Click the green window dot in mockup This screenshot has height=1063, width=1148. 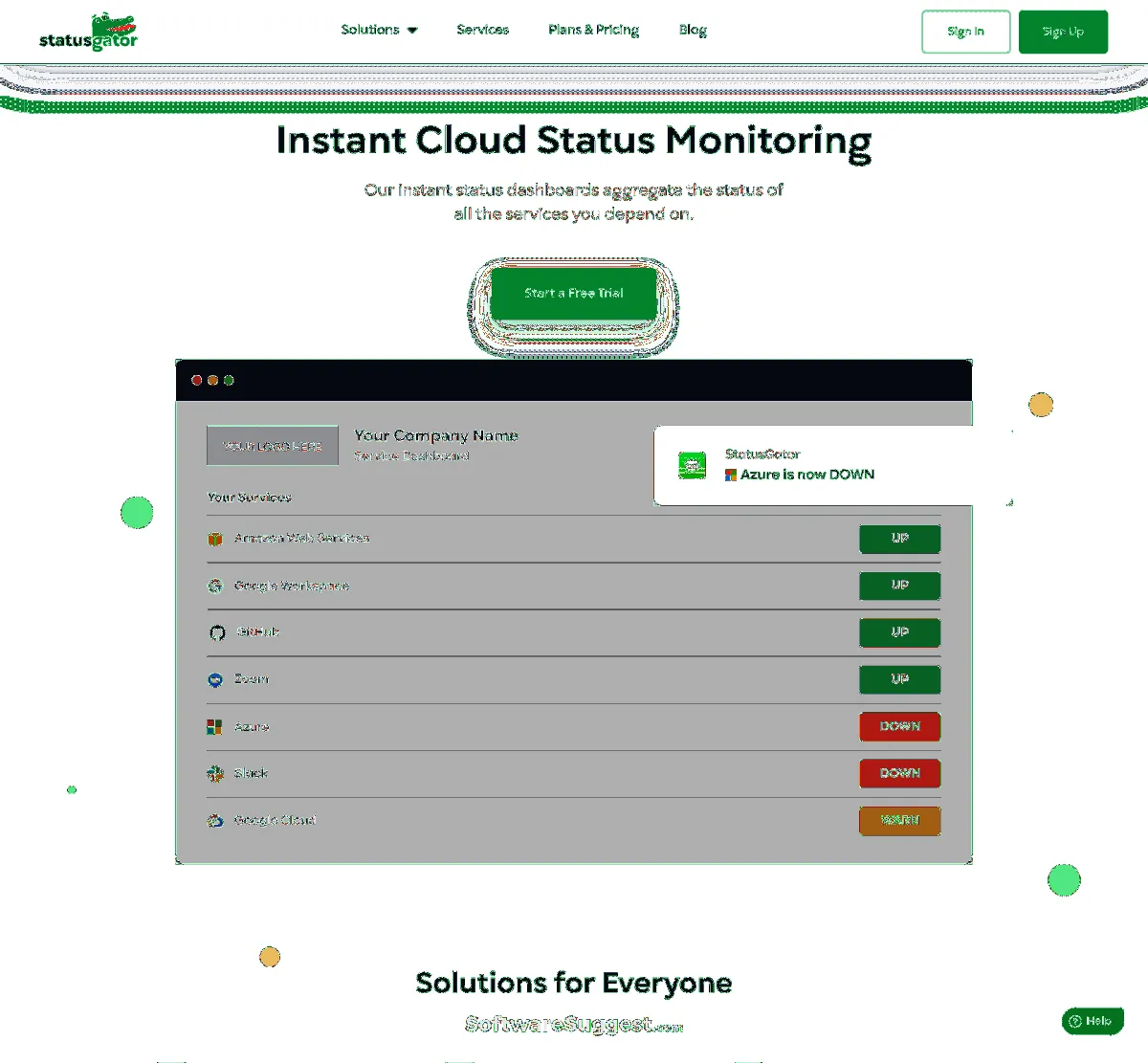(229, 380)
